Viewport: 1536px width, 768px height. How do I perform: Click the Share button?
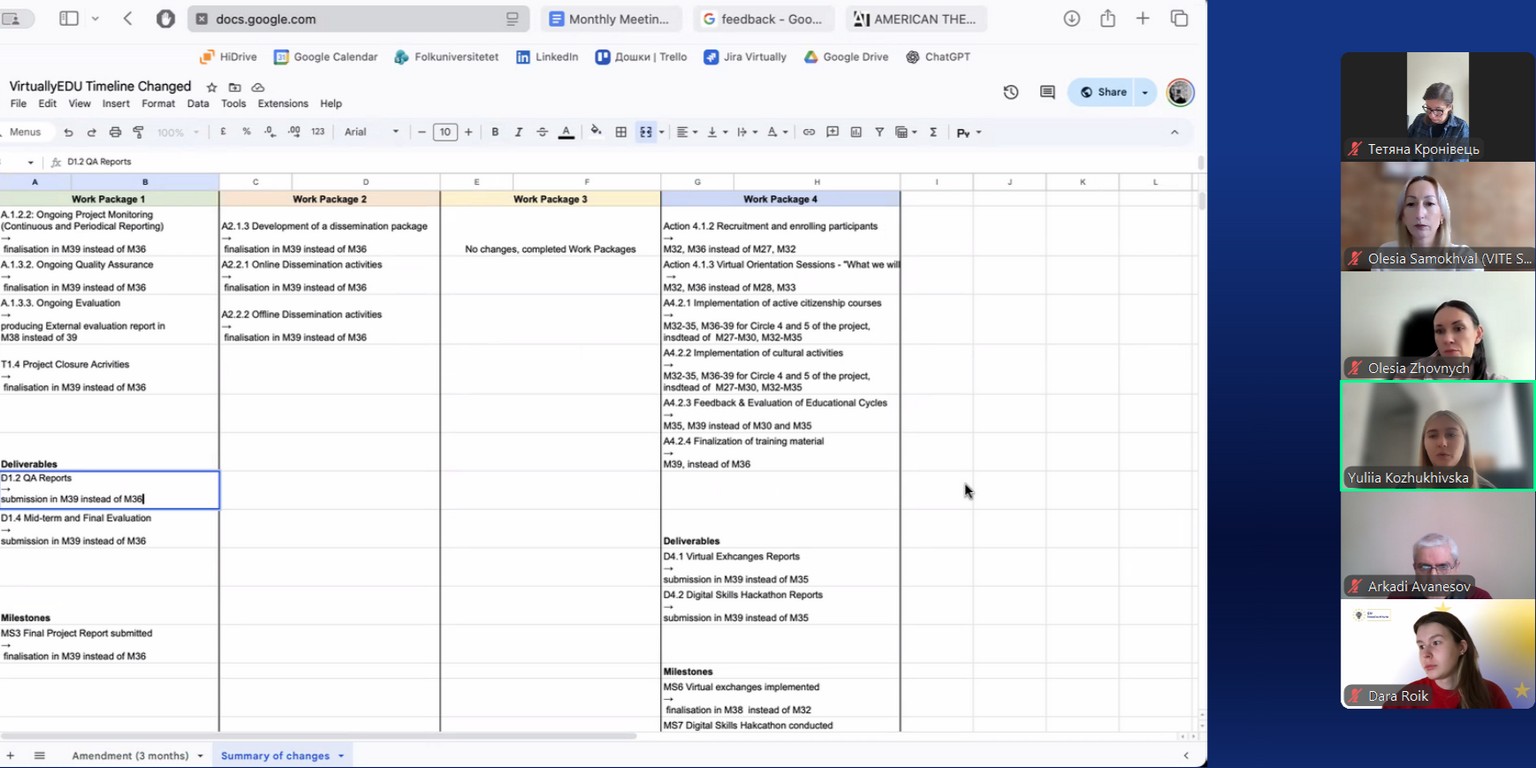1103,92
